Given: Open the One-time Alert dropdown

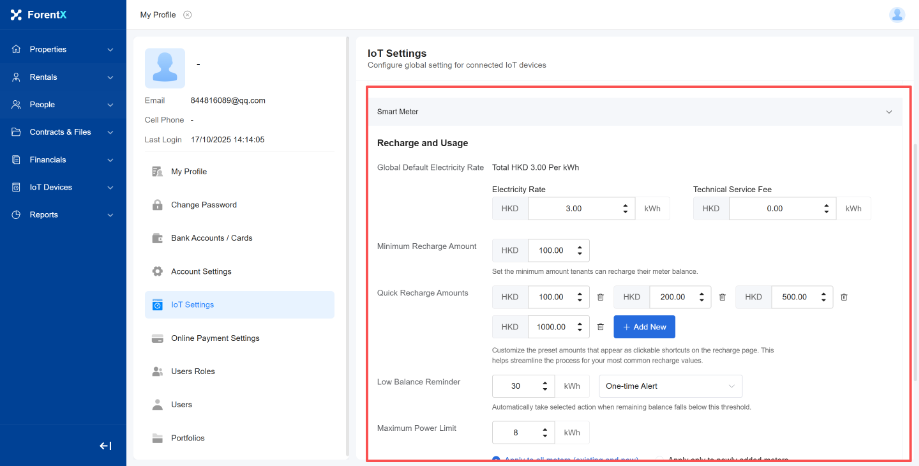Looking at the screenshot, I should pos(670,386).
